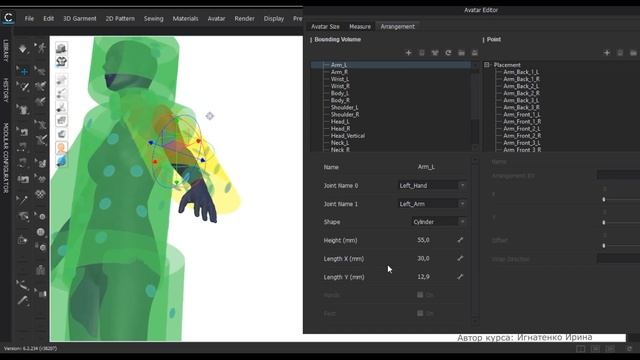Choose the show garment shirt icon in viewport

point(61,62)
